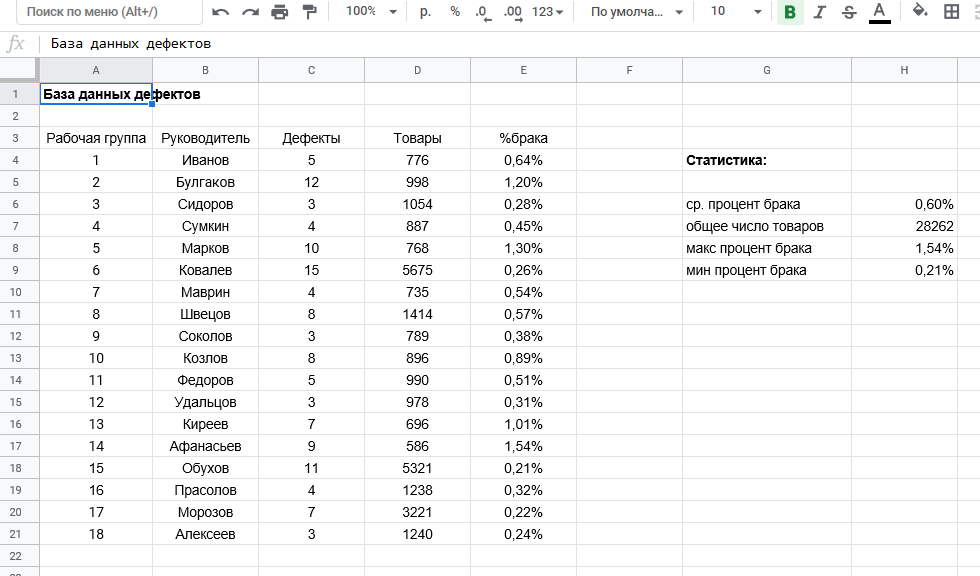Open the 100% zoom dropdown
The width and height of the screenshot is (980, 576).
pyautogui.click(x=372, y=12)
